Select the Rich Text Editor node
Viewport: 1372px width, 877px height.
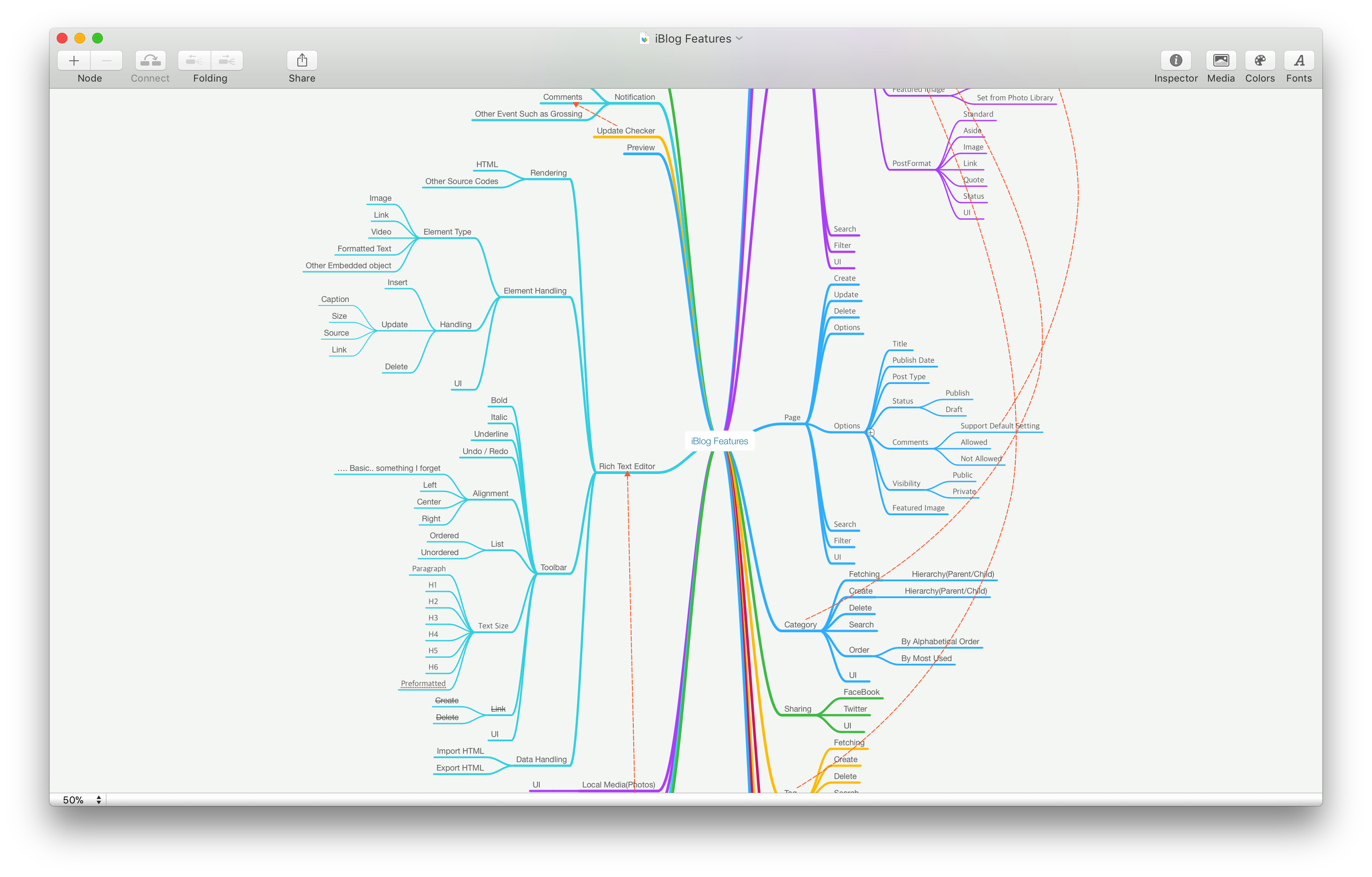[x=627, y=466]
